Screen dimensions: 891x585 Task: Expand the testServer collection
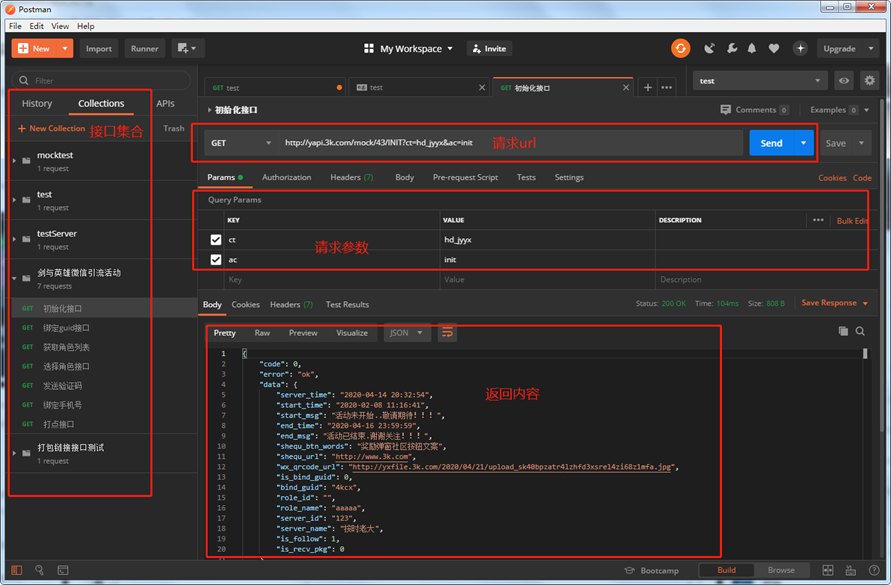click(14, 239)
